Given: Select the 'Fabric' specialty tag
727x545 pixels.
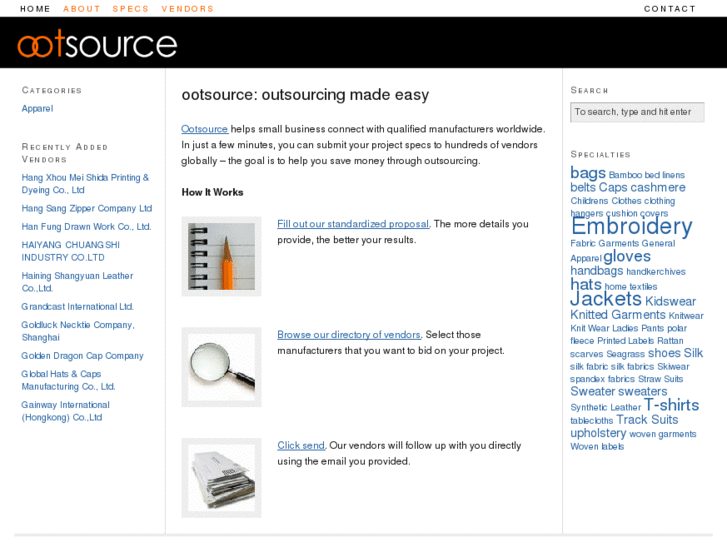Looking at the screenshot, I should [x=583, y=244].
